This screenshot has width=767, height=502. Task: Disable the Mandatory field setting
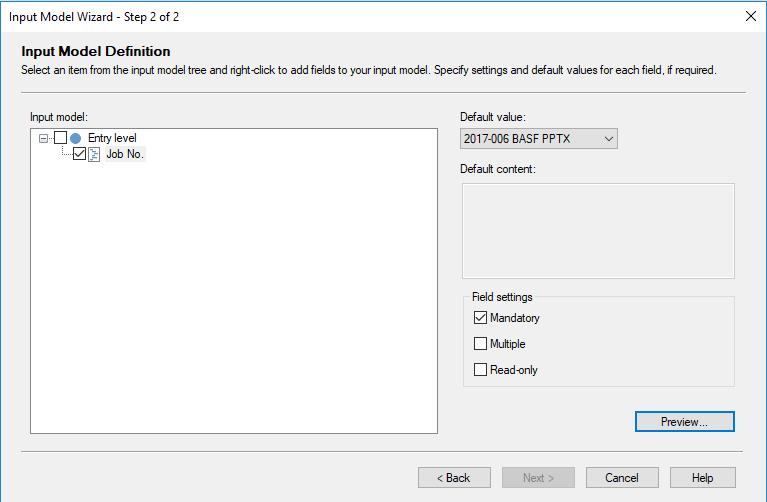pos(481,318)
